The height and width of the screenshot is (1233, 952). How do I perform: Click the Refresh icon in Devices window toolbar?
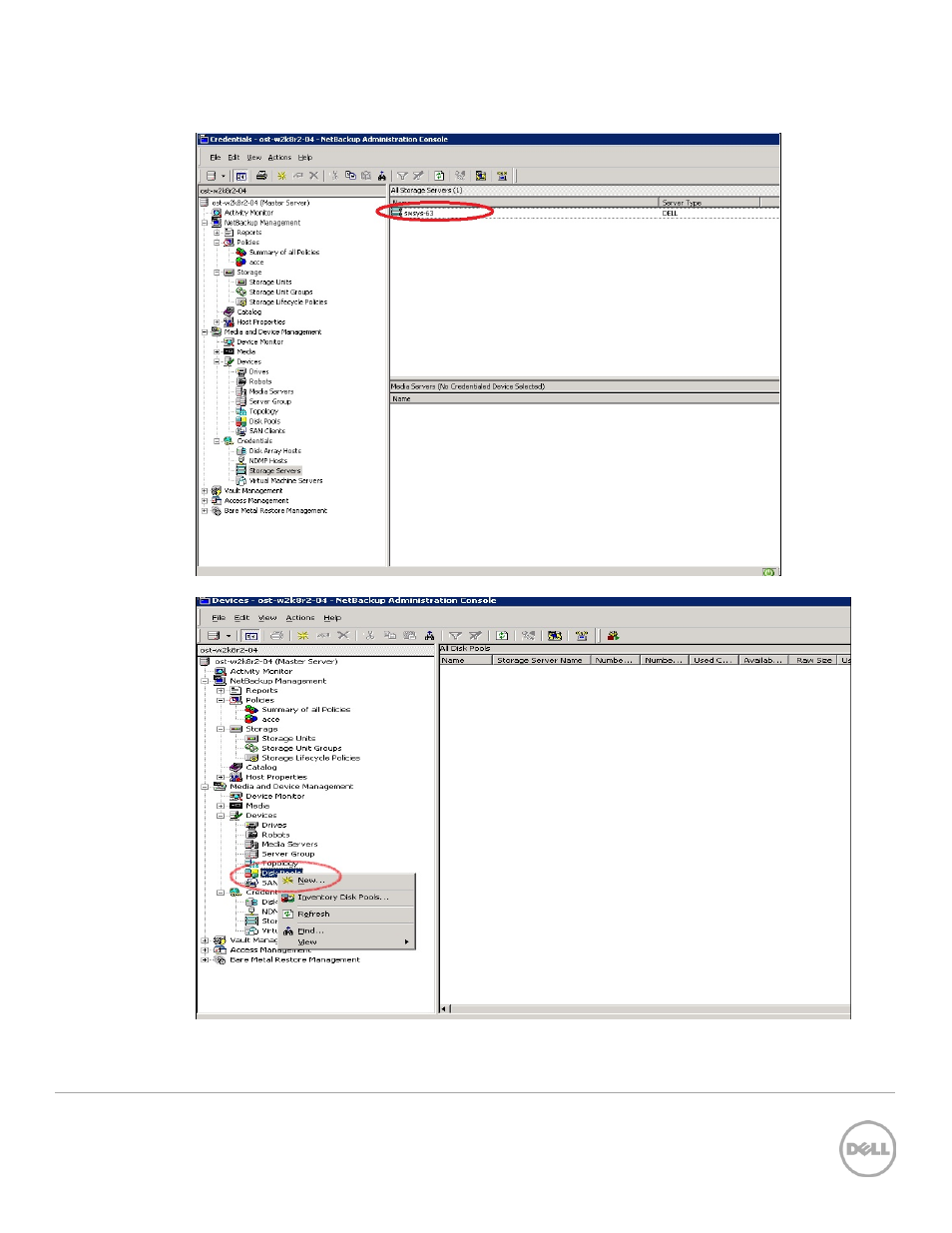tap(502, 635)
